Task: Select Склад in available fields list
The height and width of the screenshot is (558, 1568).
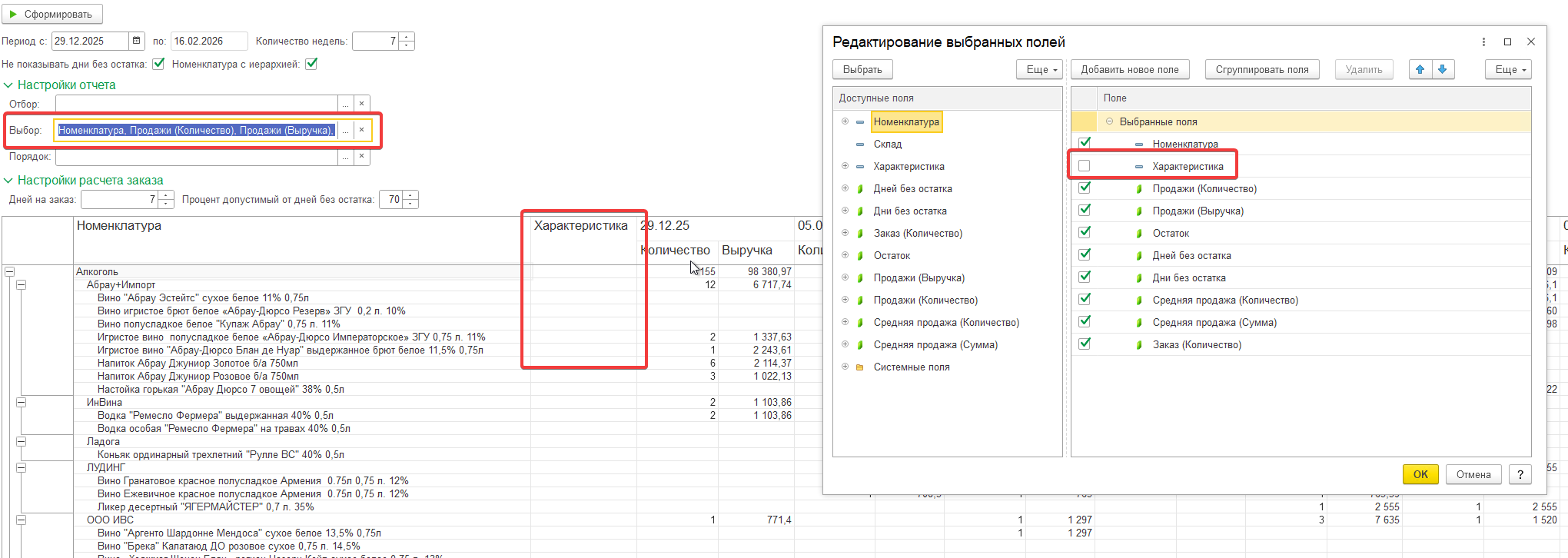Action: click(888, 144)
